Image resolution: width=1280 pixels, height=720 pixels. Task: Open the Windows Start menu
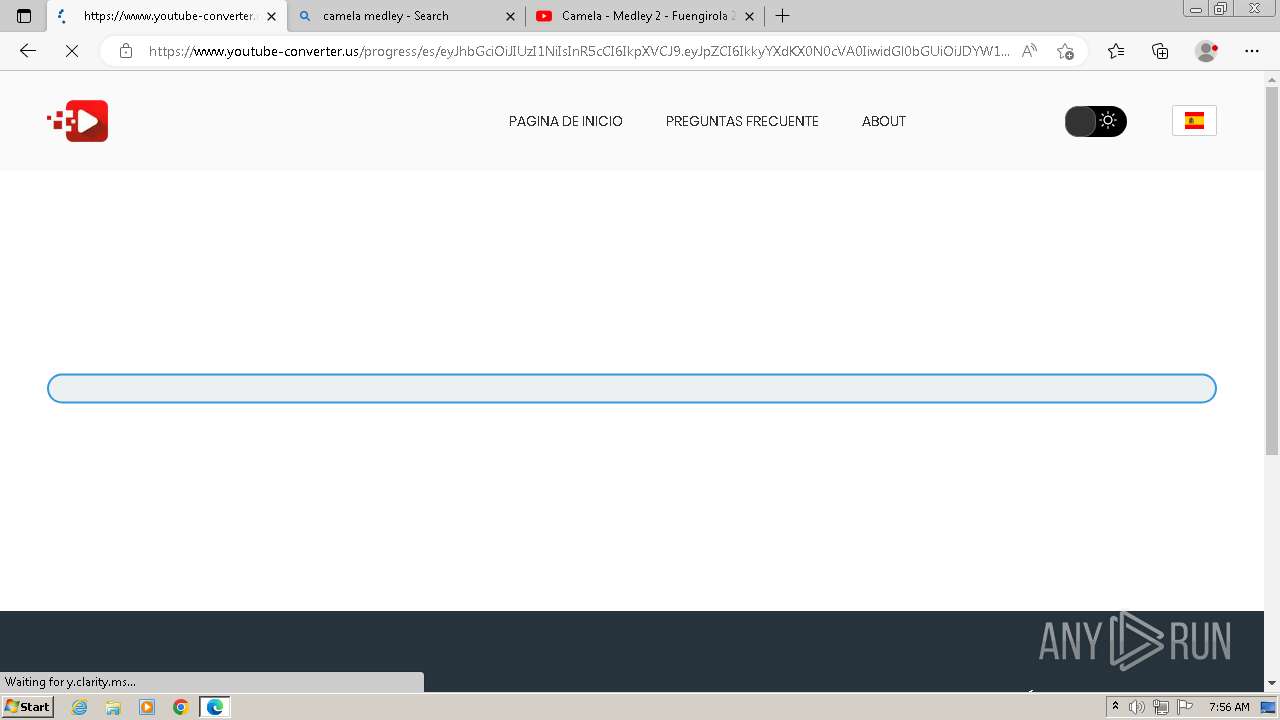coord(28,707)
